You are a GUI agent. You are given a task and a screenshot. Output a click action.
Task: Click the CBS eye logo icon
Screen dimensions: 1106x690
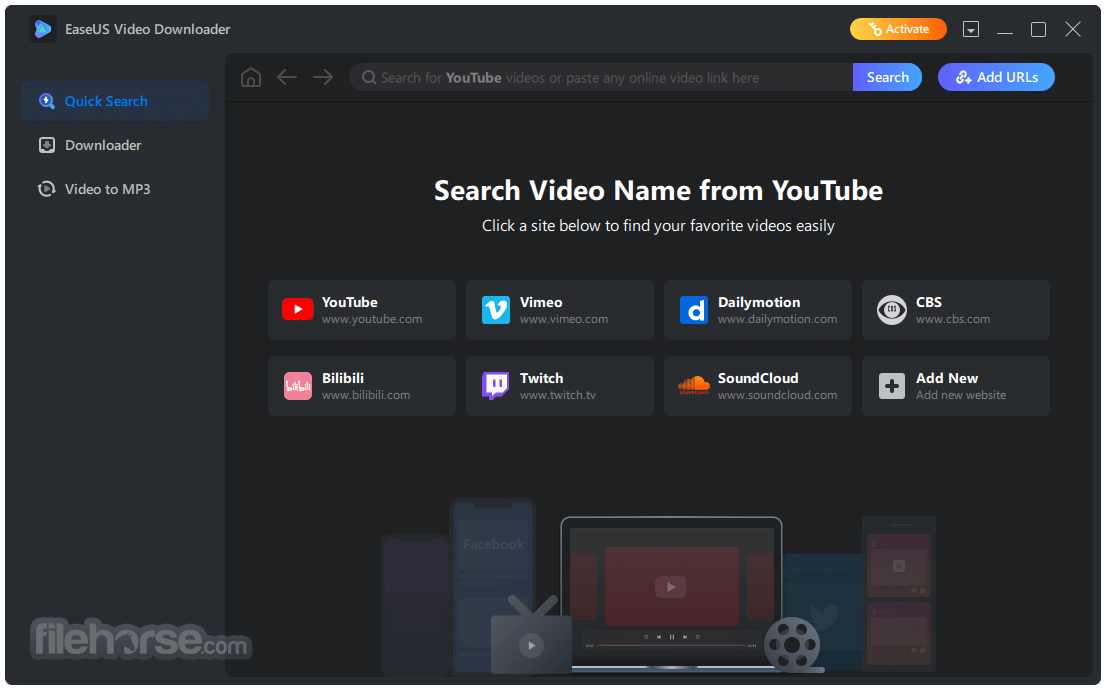click(x=892, y=310)
